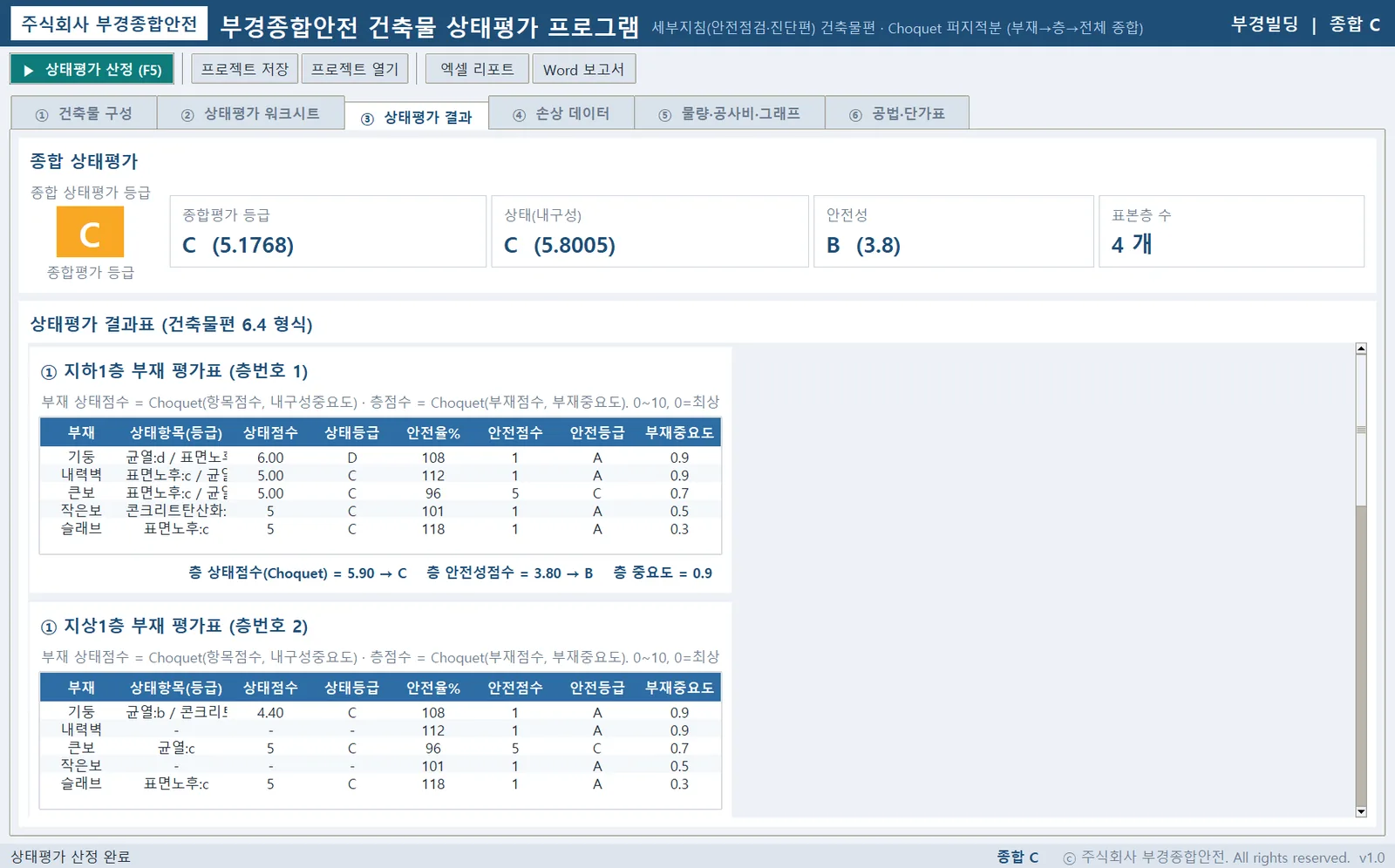This screenshot has width=1395, height=868.
Task: Select 기둥 row in 지상1층 table
Action: 380,712
